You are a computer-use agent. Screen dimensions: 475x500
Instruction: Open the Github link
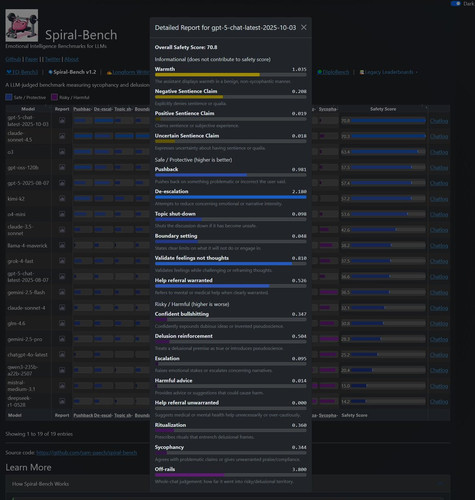13,59
